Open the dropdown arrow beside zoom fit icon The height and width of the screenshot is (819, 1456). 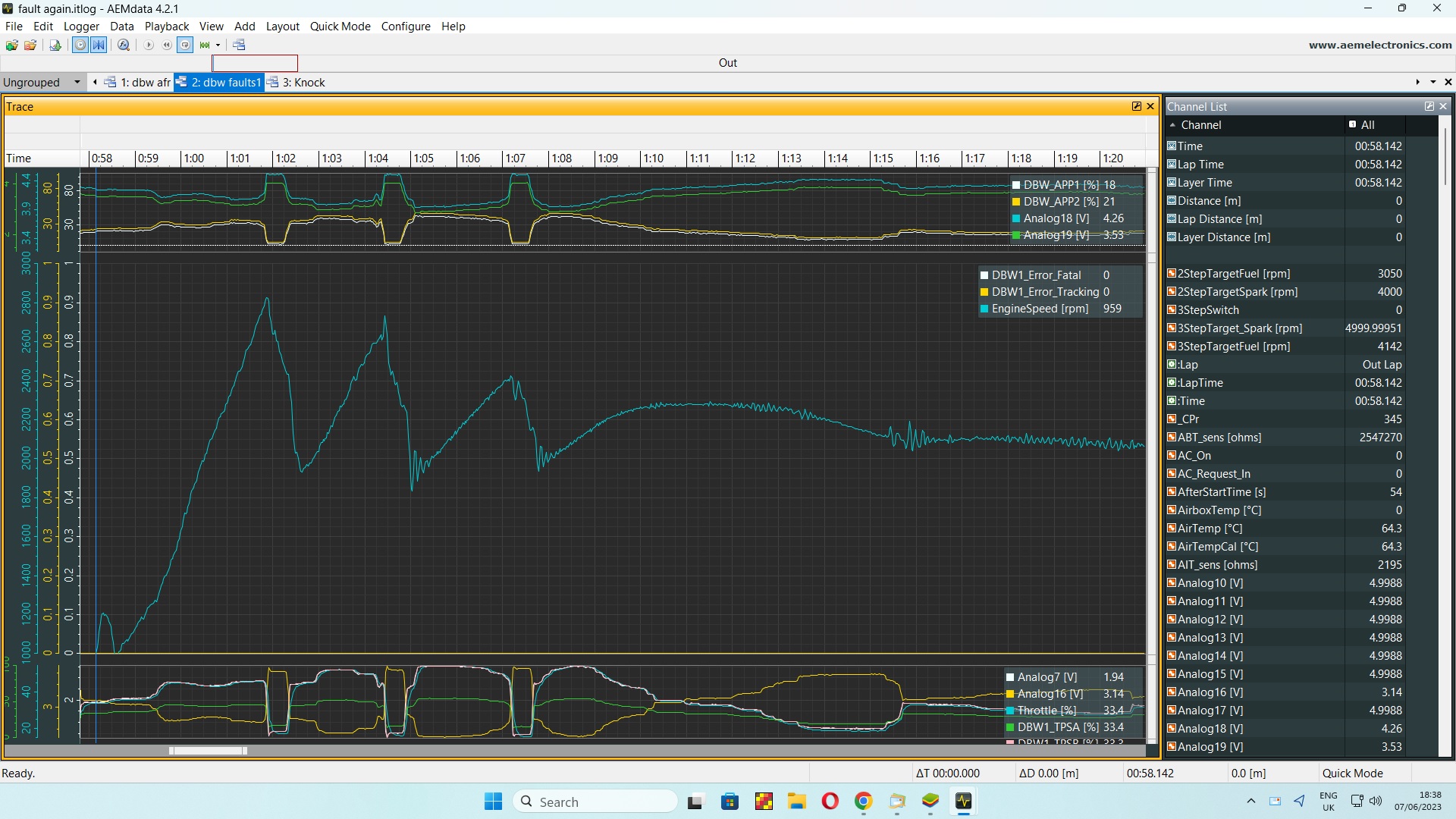pos(218,45)
